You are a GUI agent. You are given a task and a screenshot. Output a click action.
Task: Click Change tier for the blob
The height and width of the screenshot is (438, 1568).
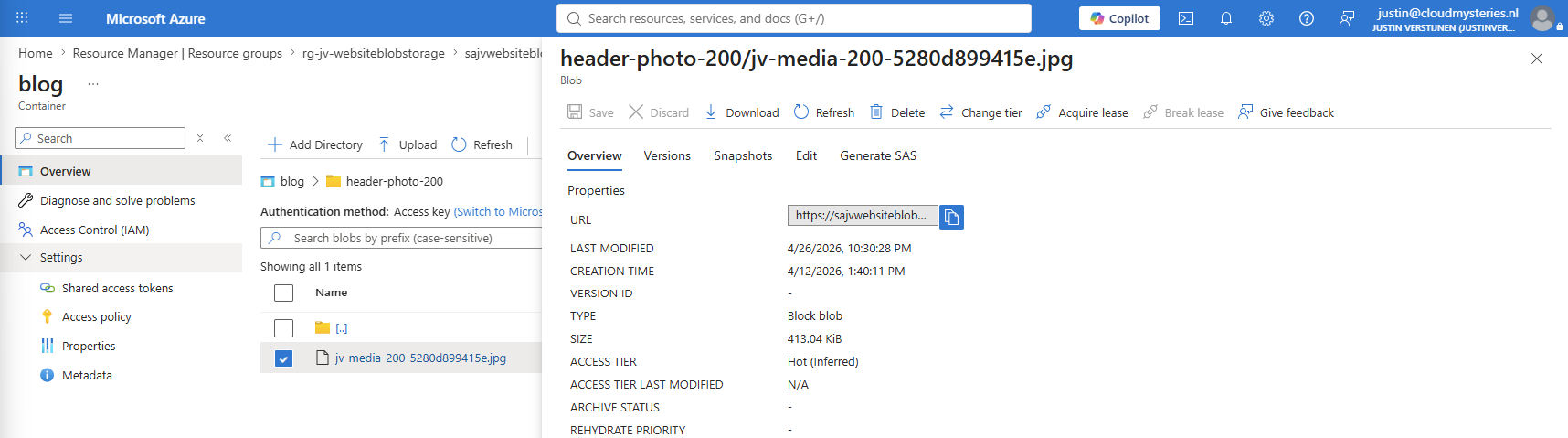click(980, 112)
